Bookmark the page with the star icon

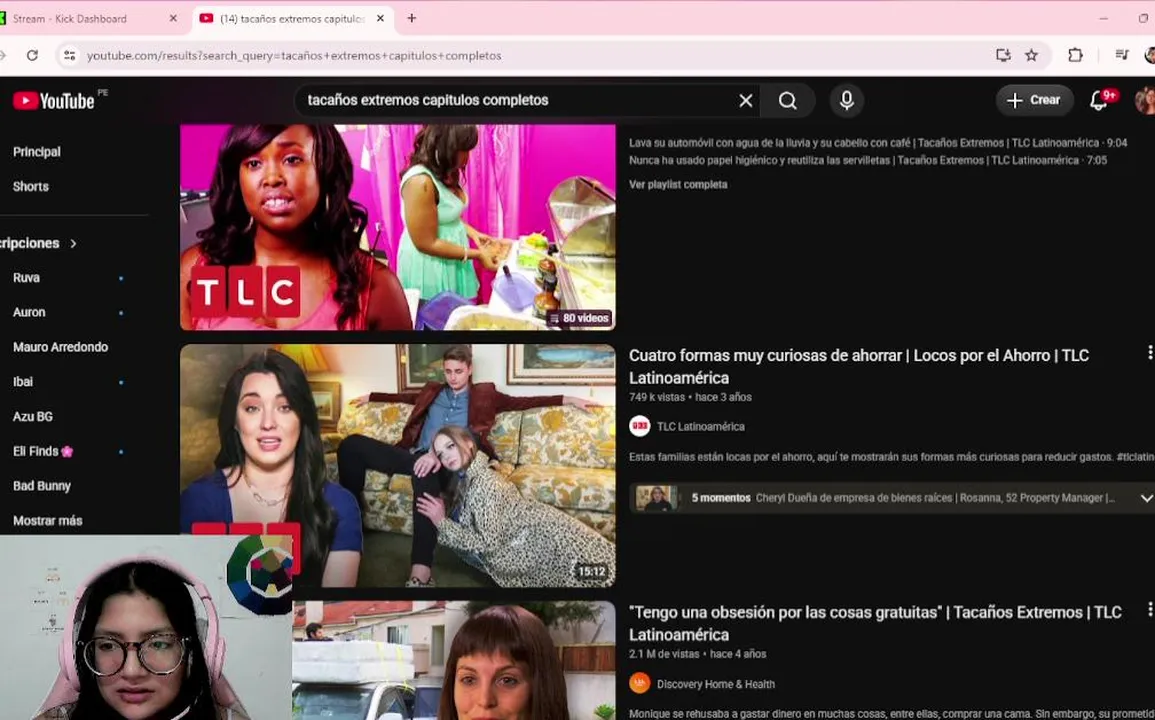(1031, 55)
